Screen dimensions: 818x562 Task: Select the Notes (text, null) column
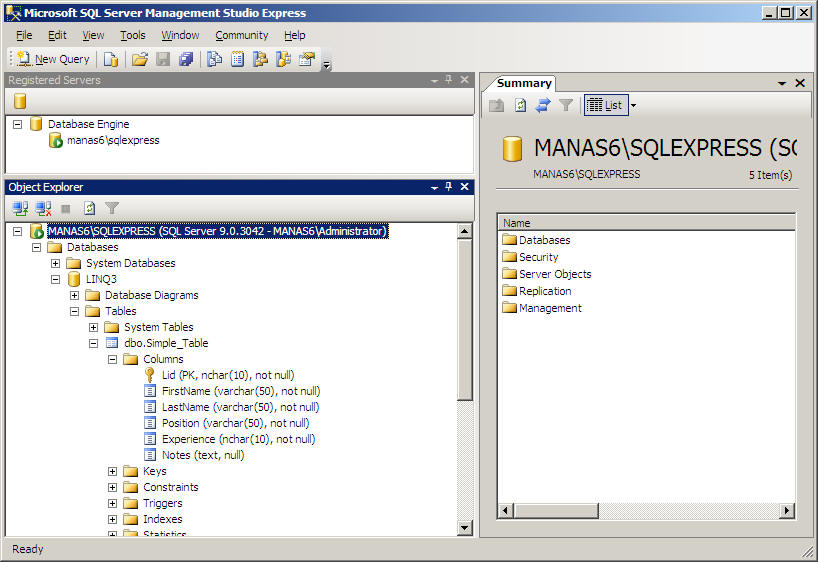(203, 456)
